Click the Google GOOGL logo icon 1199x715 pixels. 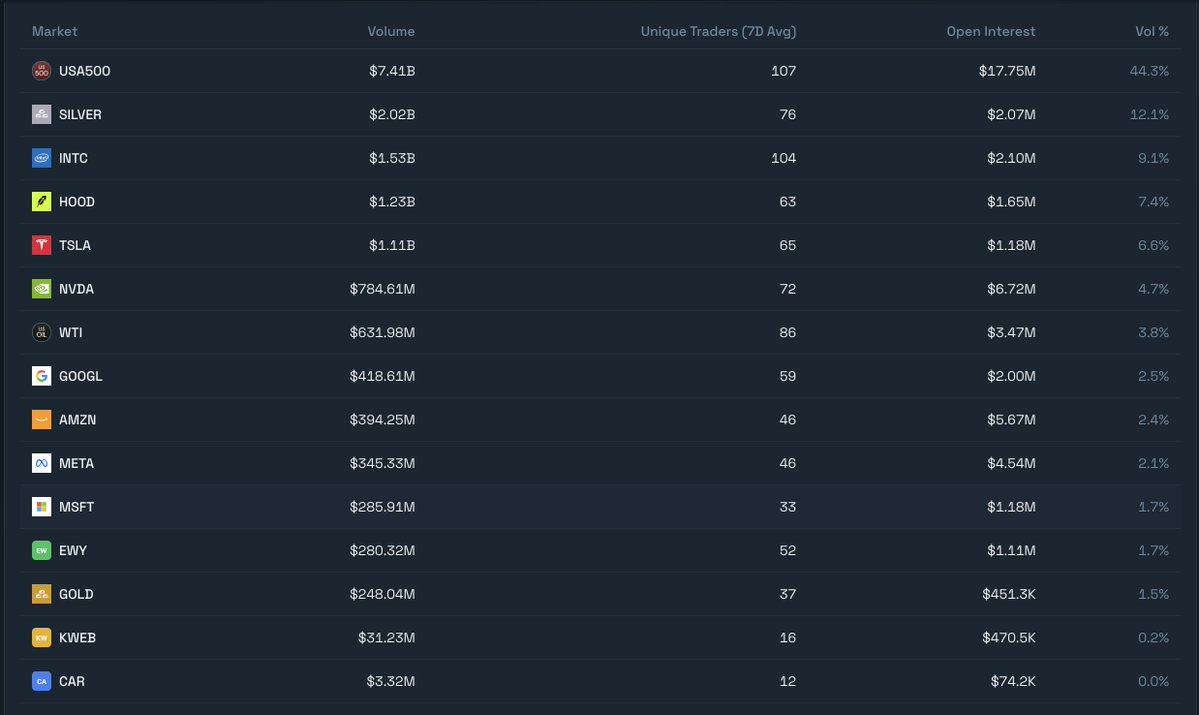click(41, 375)
